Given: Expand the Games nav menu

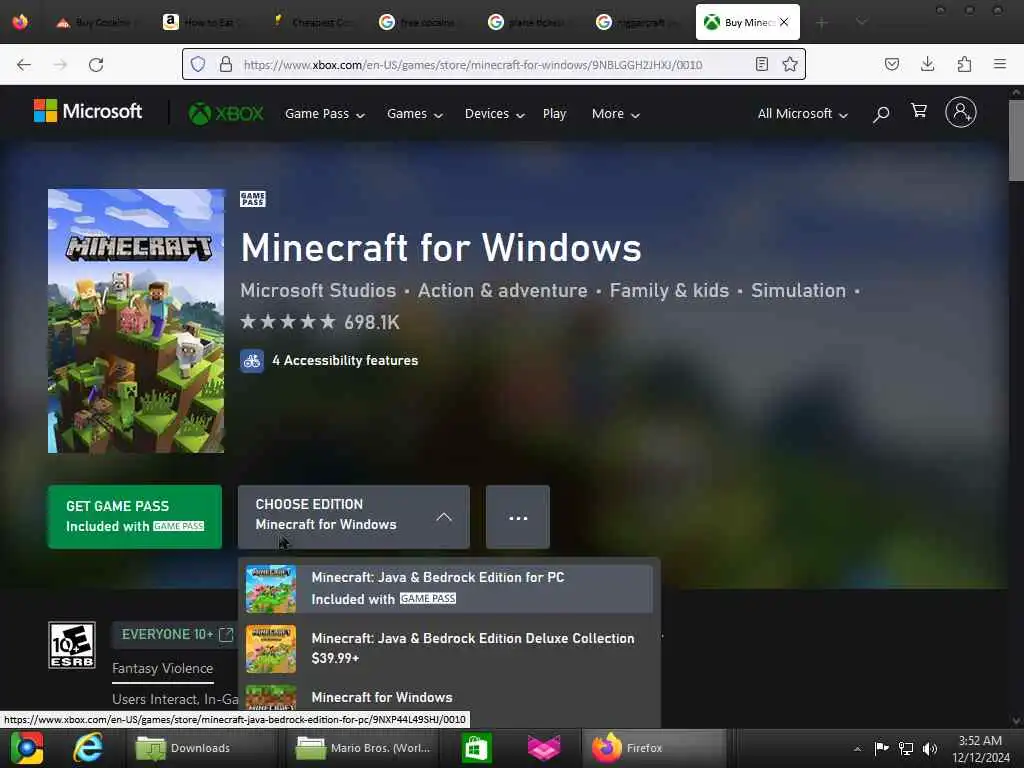Looking at the screenshot, I should point(415,114).
